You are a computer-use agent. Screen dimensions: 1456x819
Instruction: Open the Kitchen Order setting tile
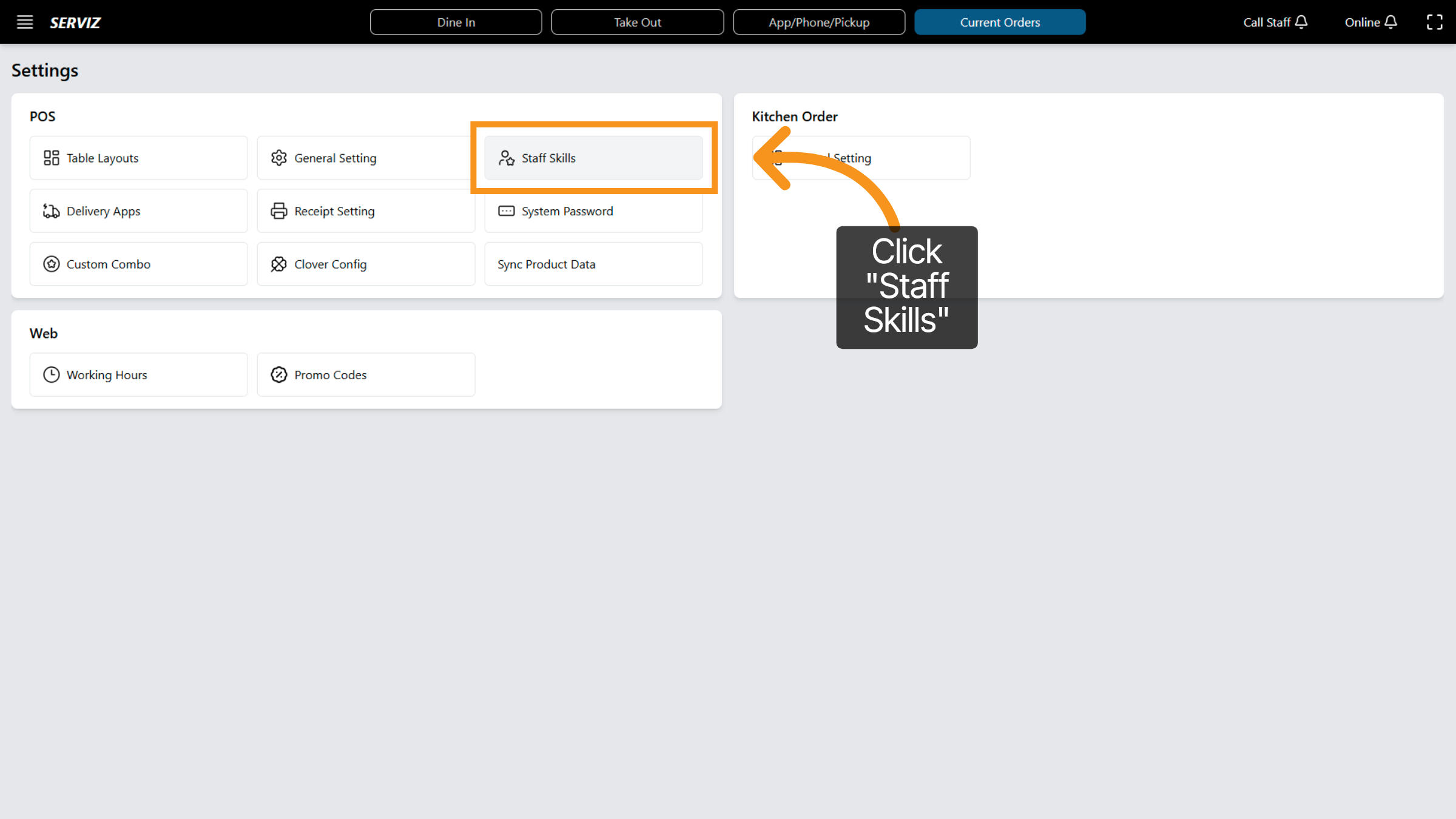(861, 158)
